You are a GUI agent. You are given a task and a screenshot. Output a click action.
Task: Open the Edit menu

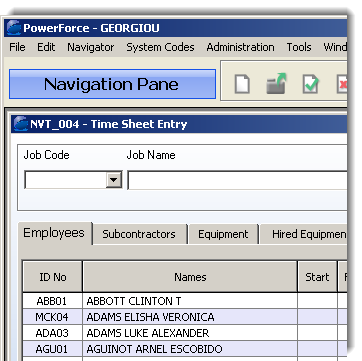(46, 47)
